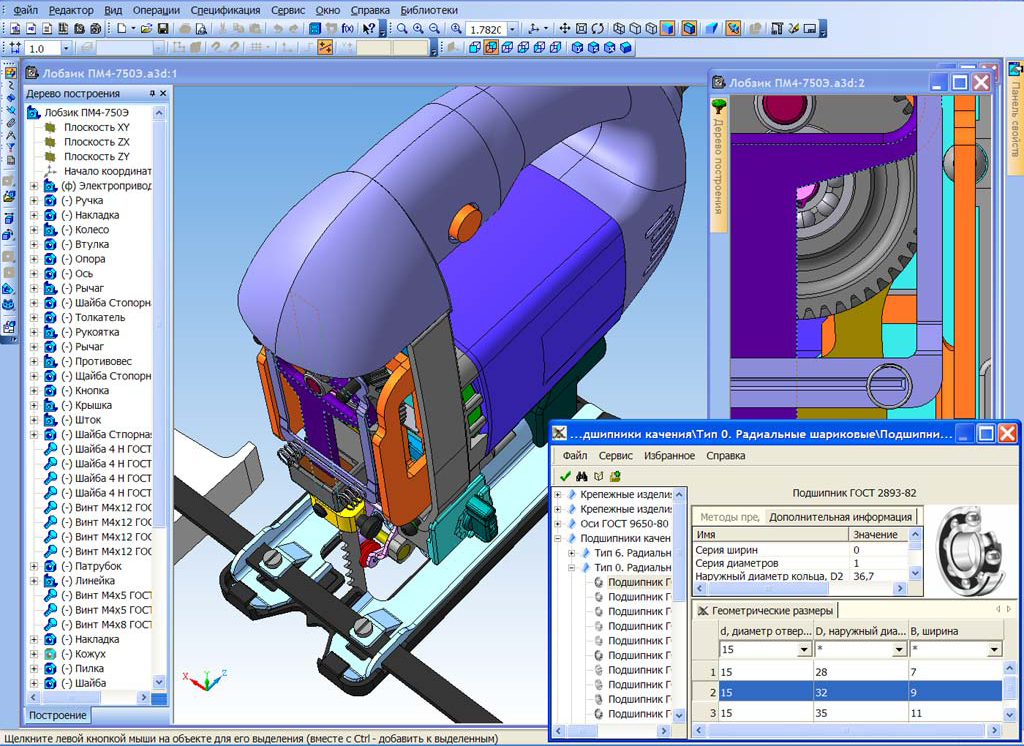
Task: Click the Rotate view icon in toolbar
Action: click(599, 29)
